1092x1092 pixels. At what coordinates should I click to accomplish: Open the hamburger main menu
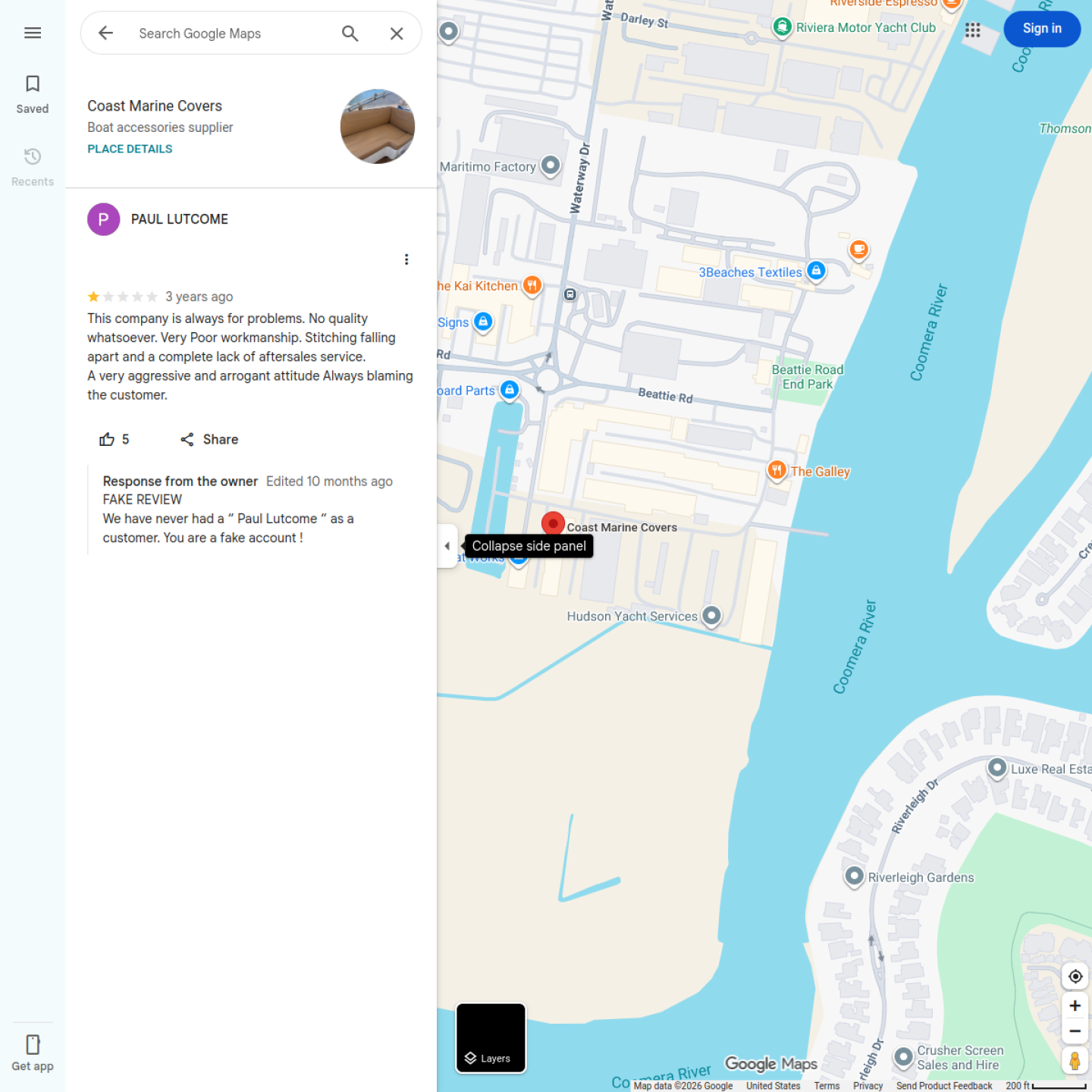pyautogui.click(x=33, y=33)
